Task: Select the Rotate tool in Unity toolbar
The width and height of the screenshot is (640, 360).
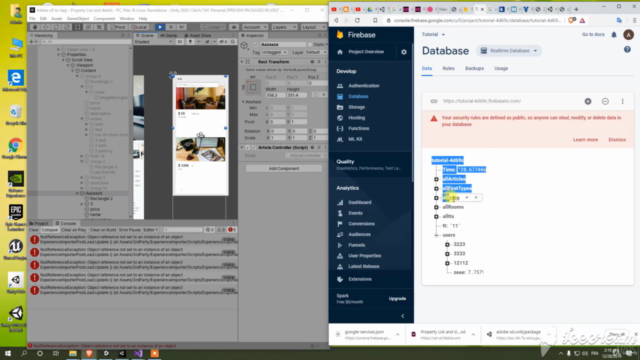Action: 56,27
